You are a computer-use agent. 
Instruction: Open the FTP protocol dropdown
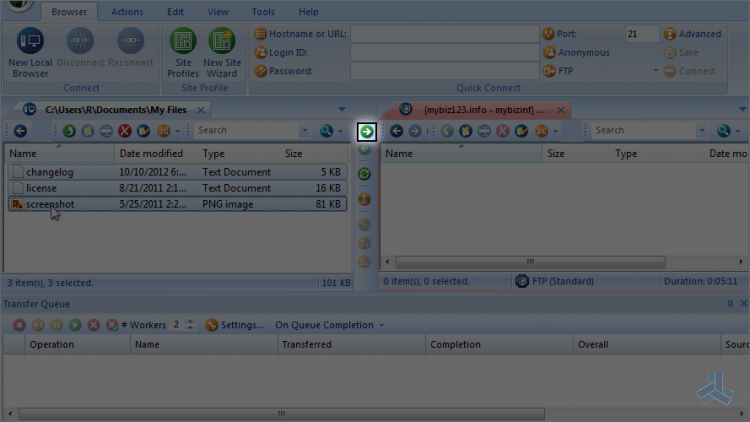[x=656, y=71]
